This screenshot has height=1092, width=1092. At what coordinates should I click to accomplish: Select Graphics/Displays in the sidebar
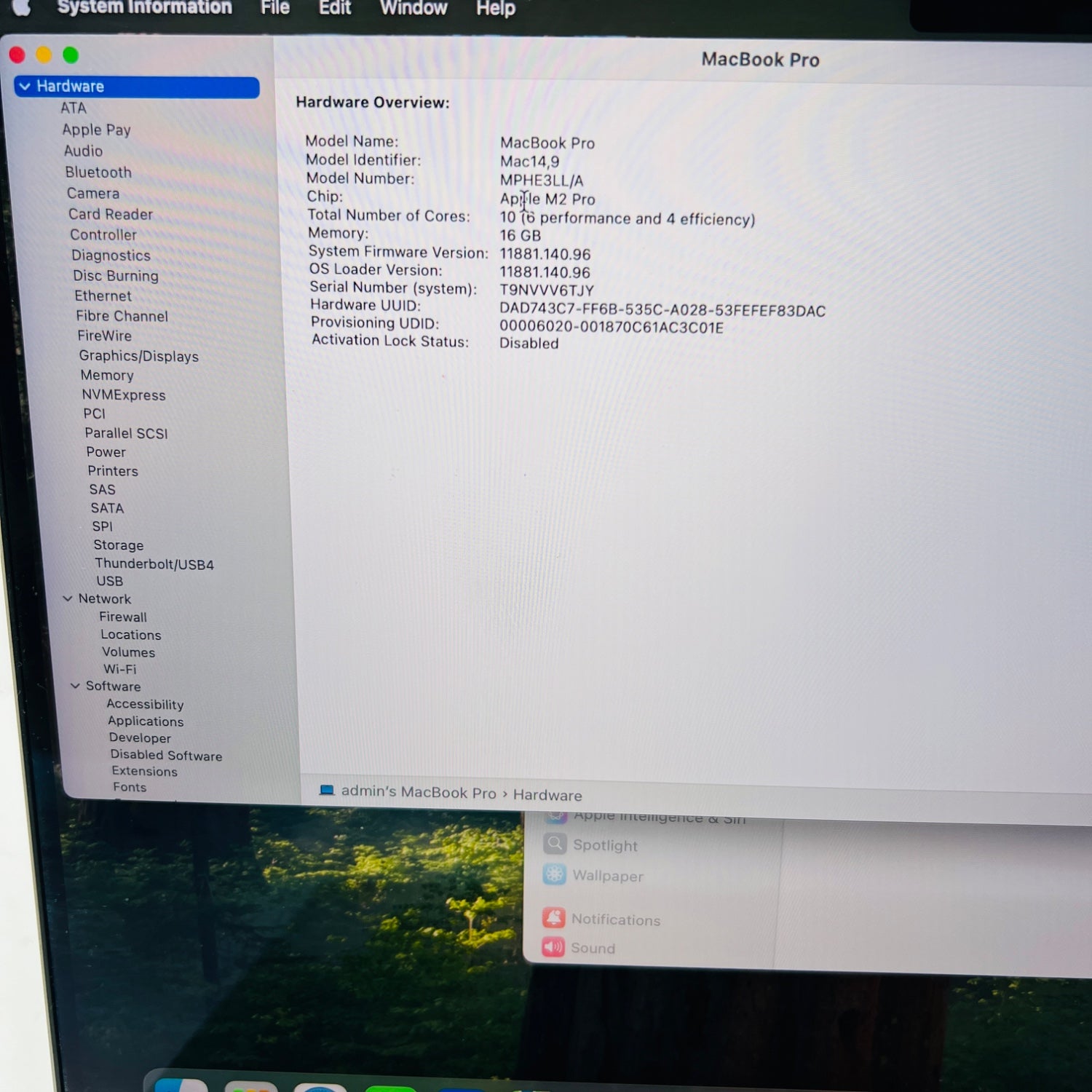click(138, 356)
